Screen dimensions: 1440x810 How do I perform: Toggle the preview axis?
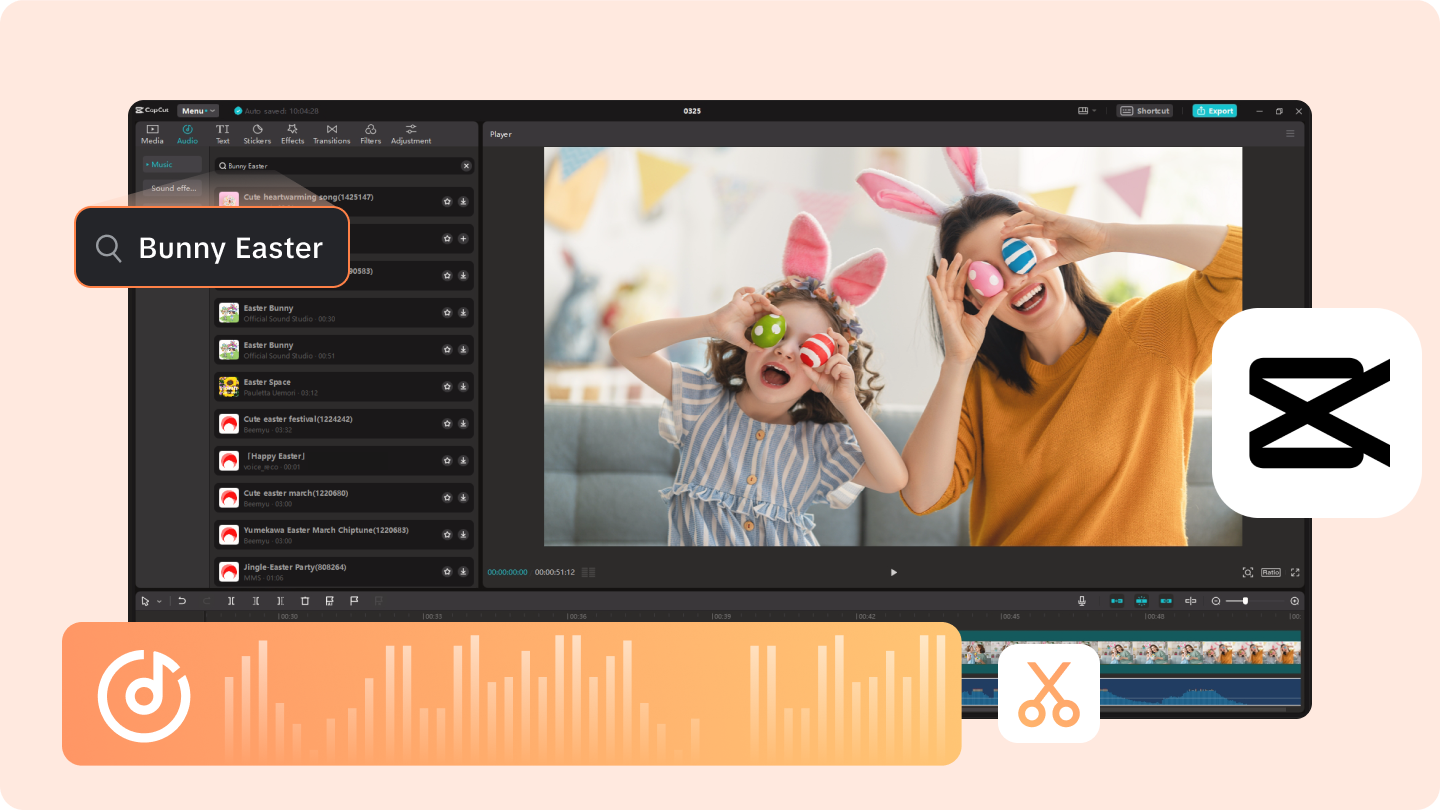click(x=1191, y=601)
